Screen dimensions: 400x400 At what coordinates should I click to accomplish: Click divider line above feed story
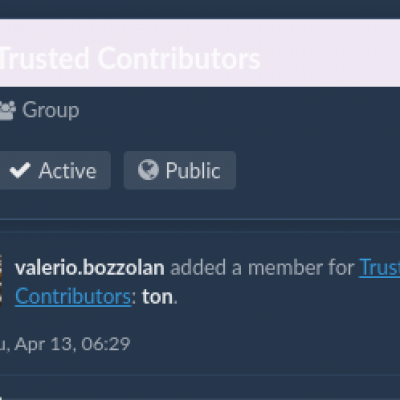[x=200, y=220]
